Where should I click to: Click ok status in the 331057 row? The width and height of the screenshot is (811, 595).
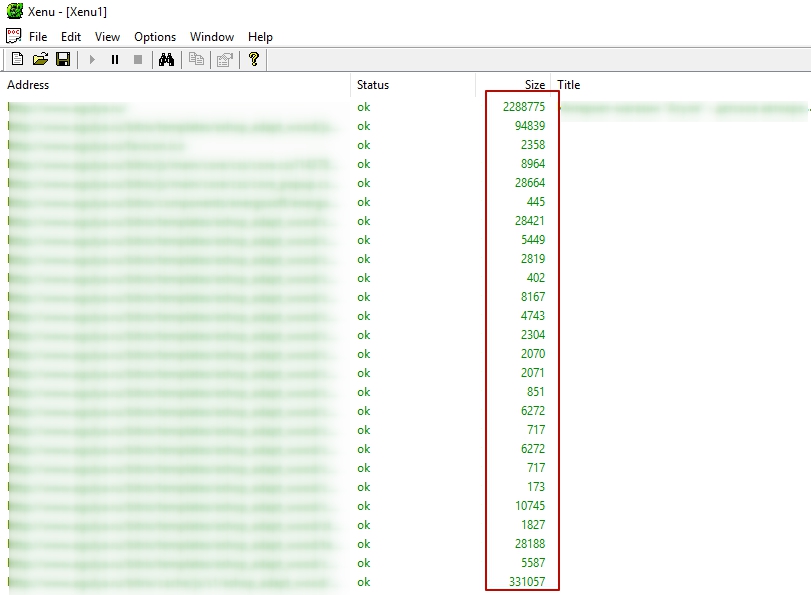364,582
